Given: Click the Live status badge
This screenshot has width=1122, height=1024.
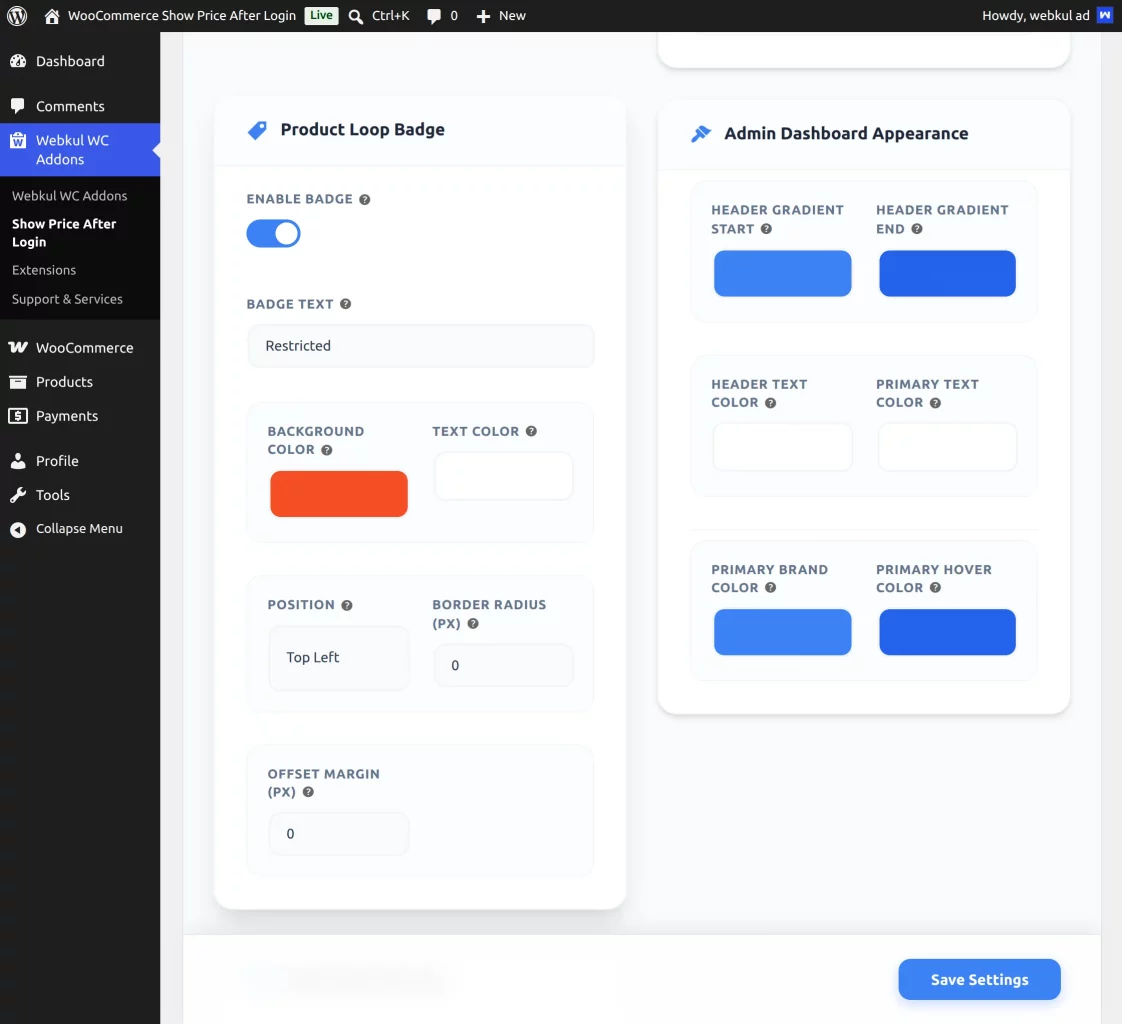Looking at the screenshot, I should 321,15.
